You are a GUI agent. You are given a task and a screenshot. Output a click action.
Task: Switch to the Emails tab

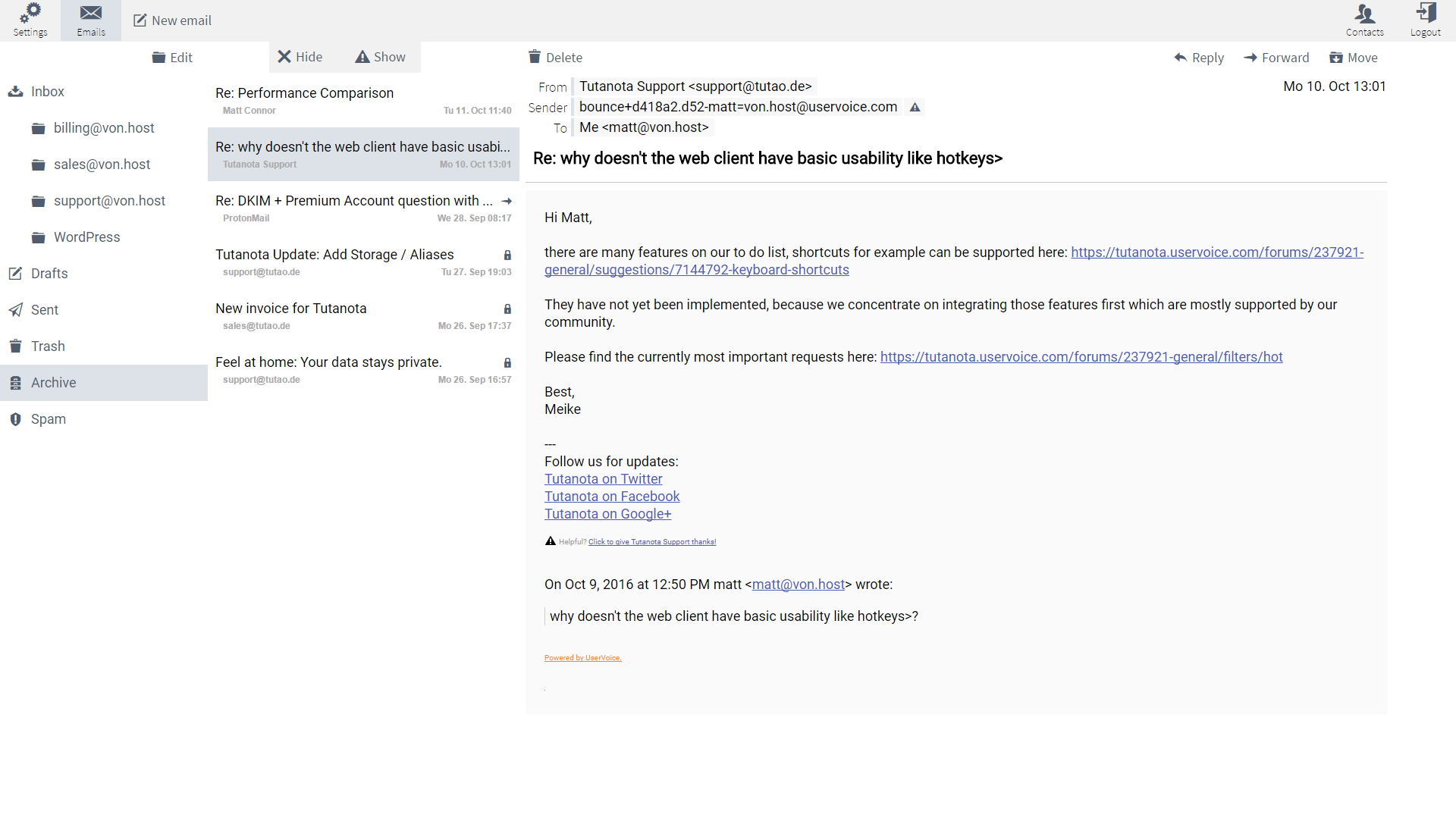pyautogui.click(x=91, y=20)
